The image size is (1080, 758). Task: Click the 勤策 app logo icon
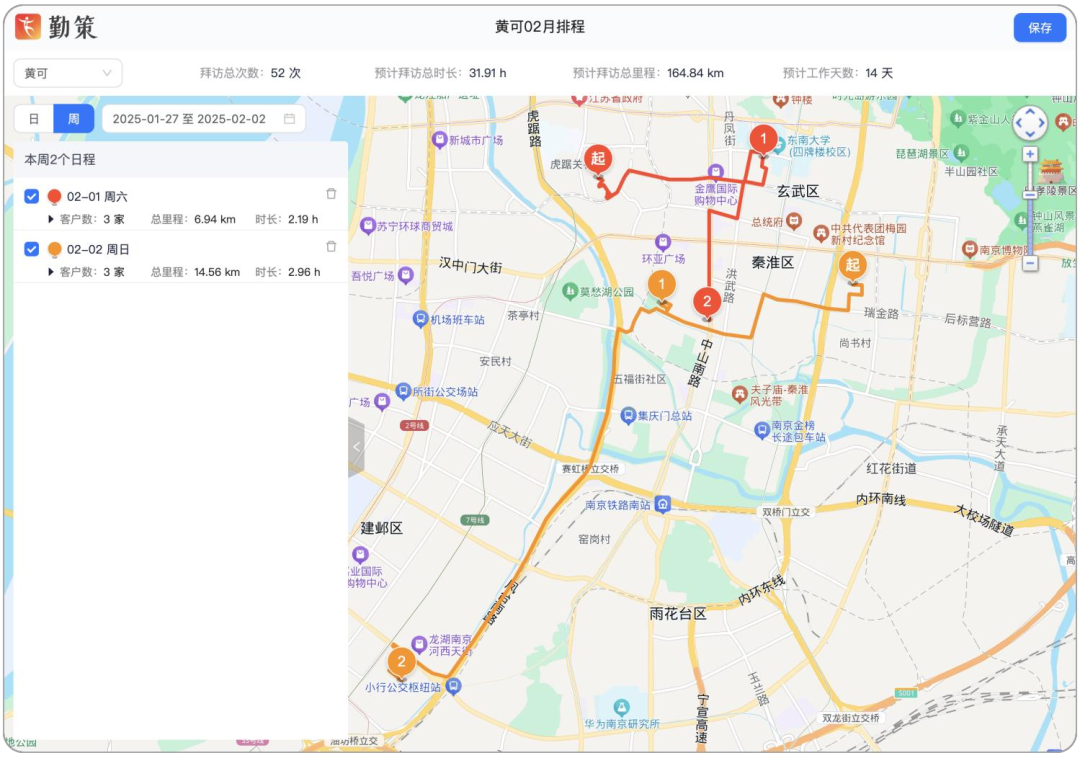coord(28,28)
